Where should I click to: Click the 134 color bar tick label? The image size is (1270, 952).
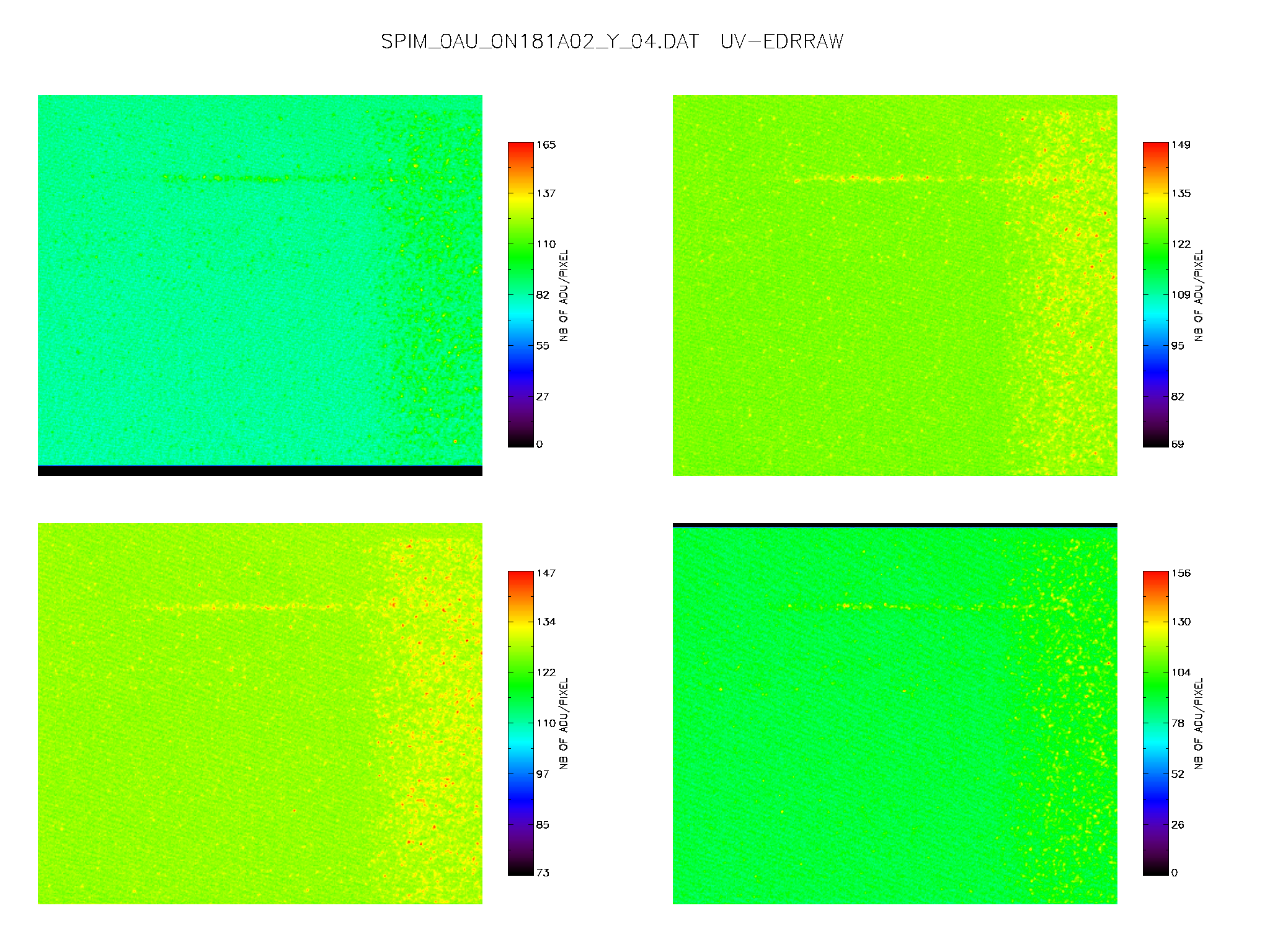546,622
